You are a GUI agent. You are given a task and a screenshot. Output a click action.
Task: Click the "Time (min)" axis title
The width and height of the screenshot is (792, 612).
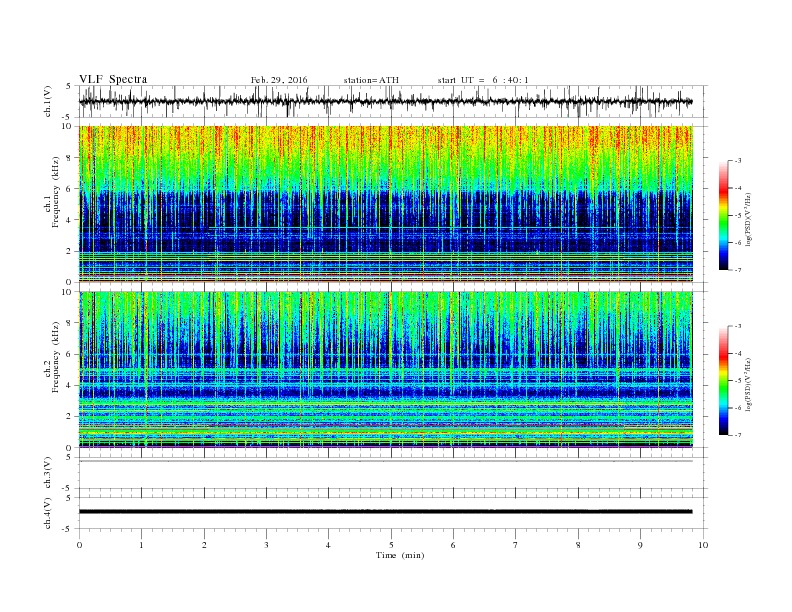400,555
